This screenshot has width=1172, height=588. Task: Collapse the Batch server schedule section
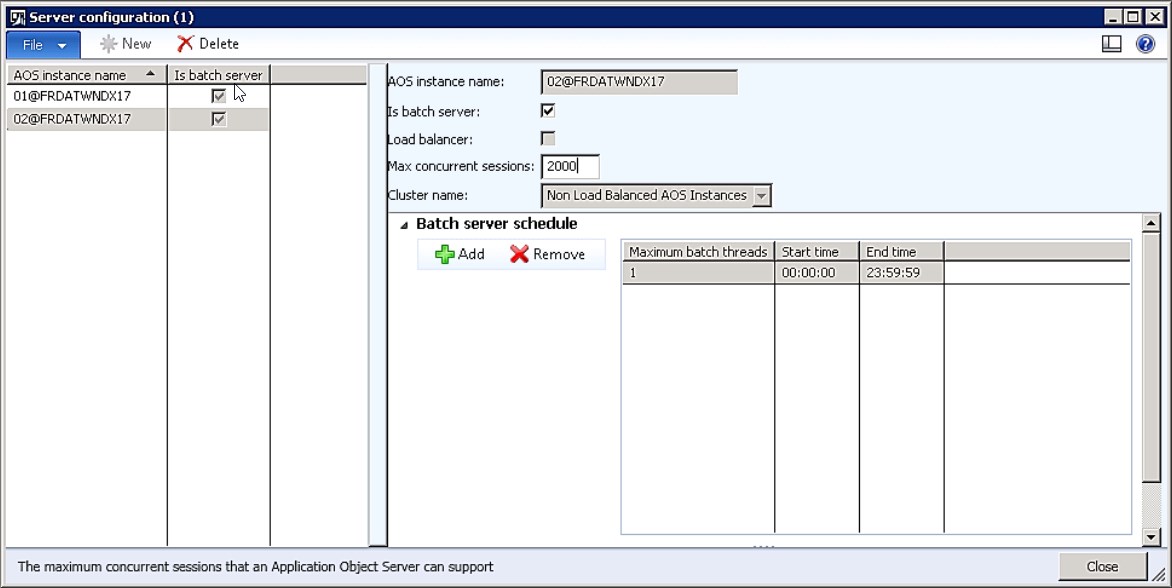(x=404, y=224)
